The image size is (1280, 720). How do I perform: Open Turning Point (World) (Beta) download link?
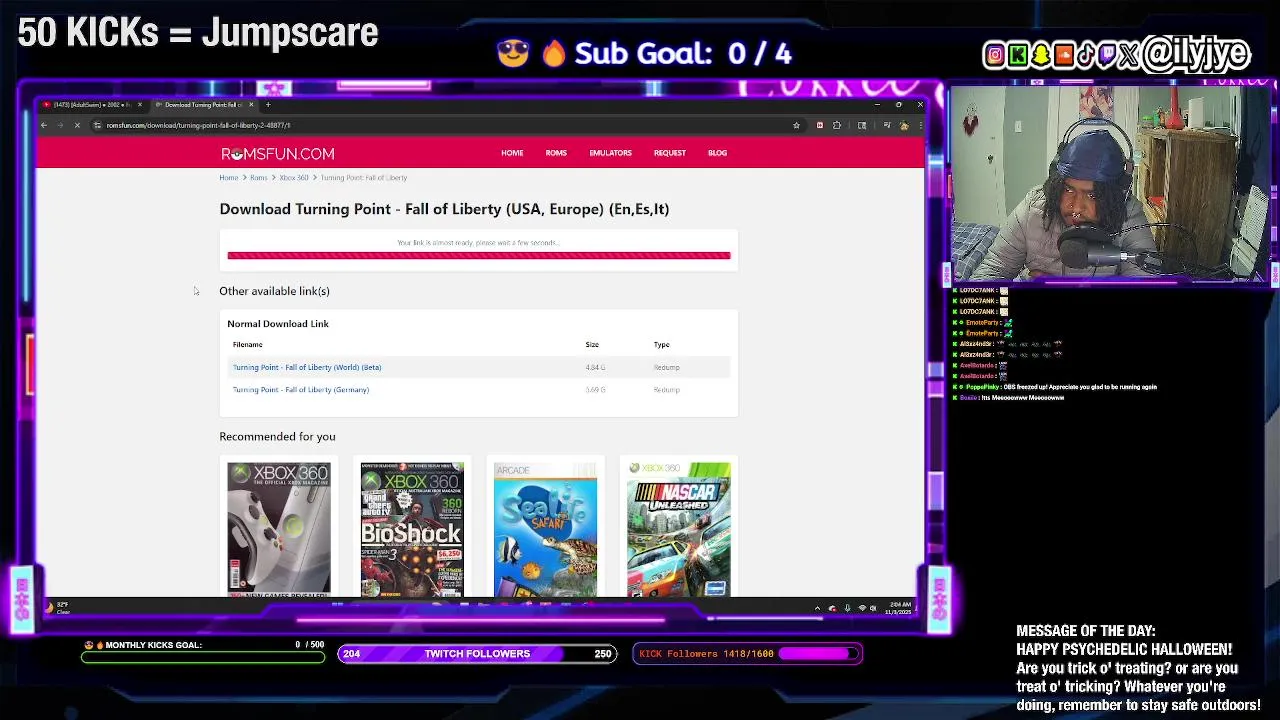pyautogui.click(x=307, y=367)
